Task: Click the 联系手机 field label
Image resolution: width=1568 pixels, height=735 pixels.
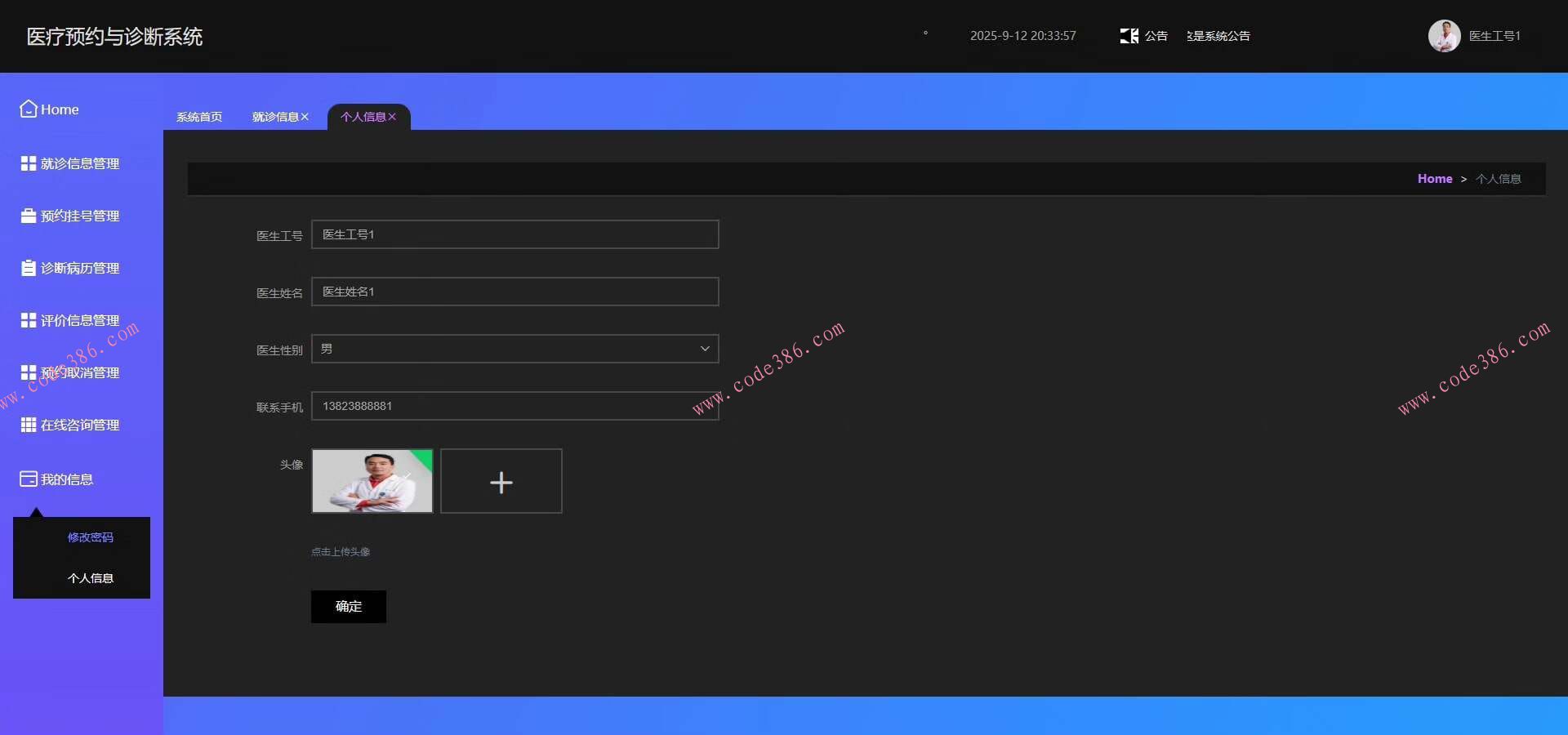Action: click(x=279, y=408)
